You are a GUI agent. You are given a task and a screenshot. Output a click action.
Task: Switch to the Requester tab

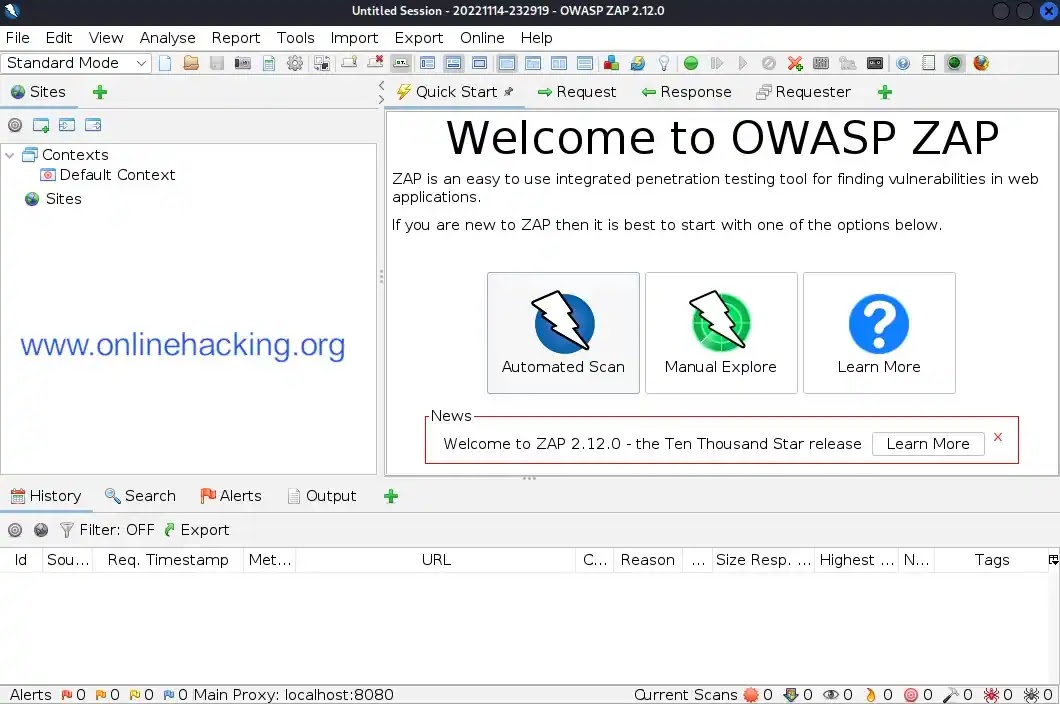click(803, 92)
